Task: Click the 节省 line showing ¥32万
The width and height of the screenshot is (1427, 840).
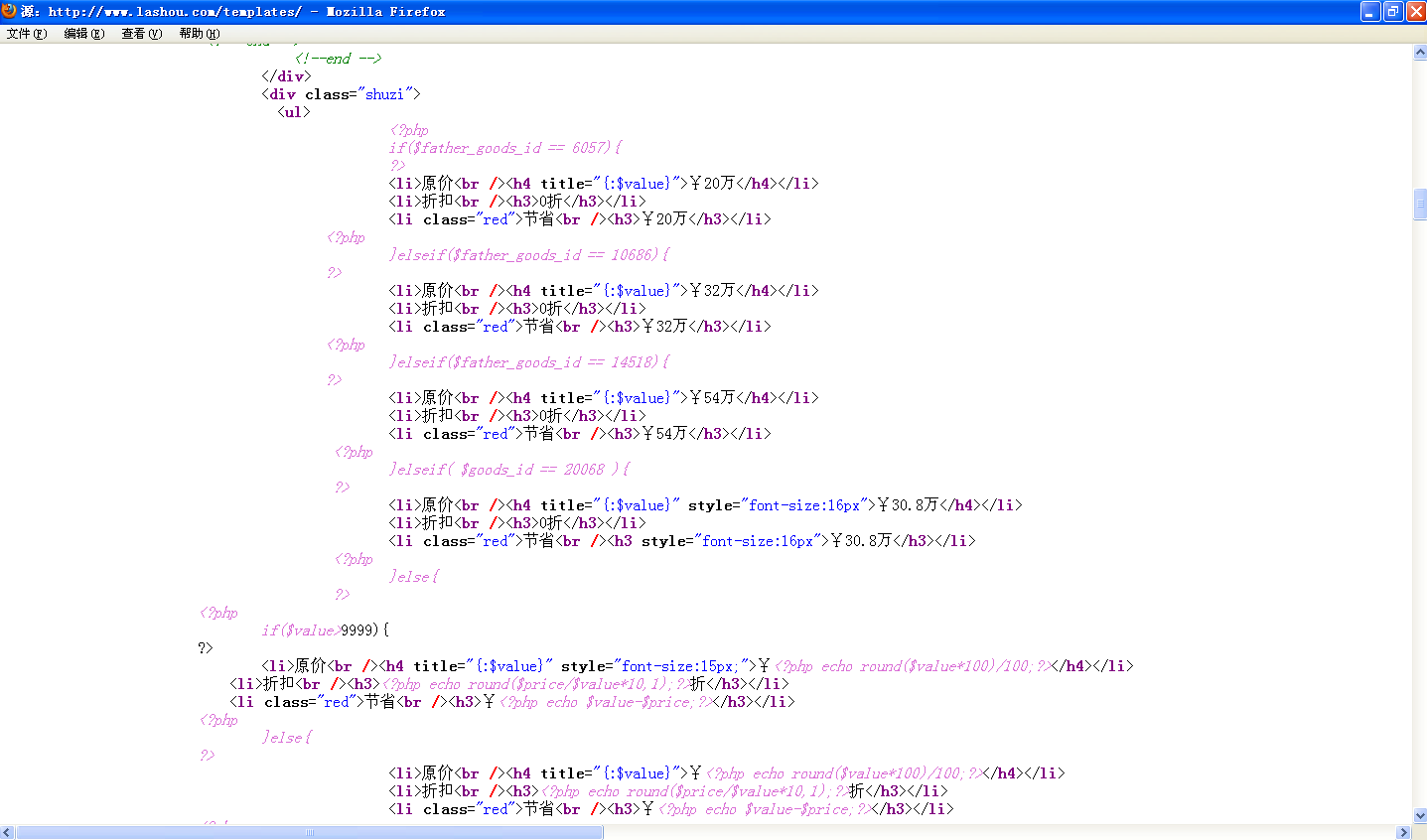Action: pos(580,327)
